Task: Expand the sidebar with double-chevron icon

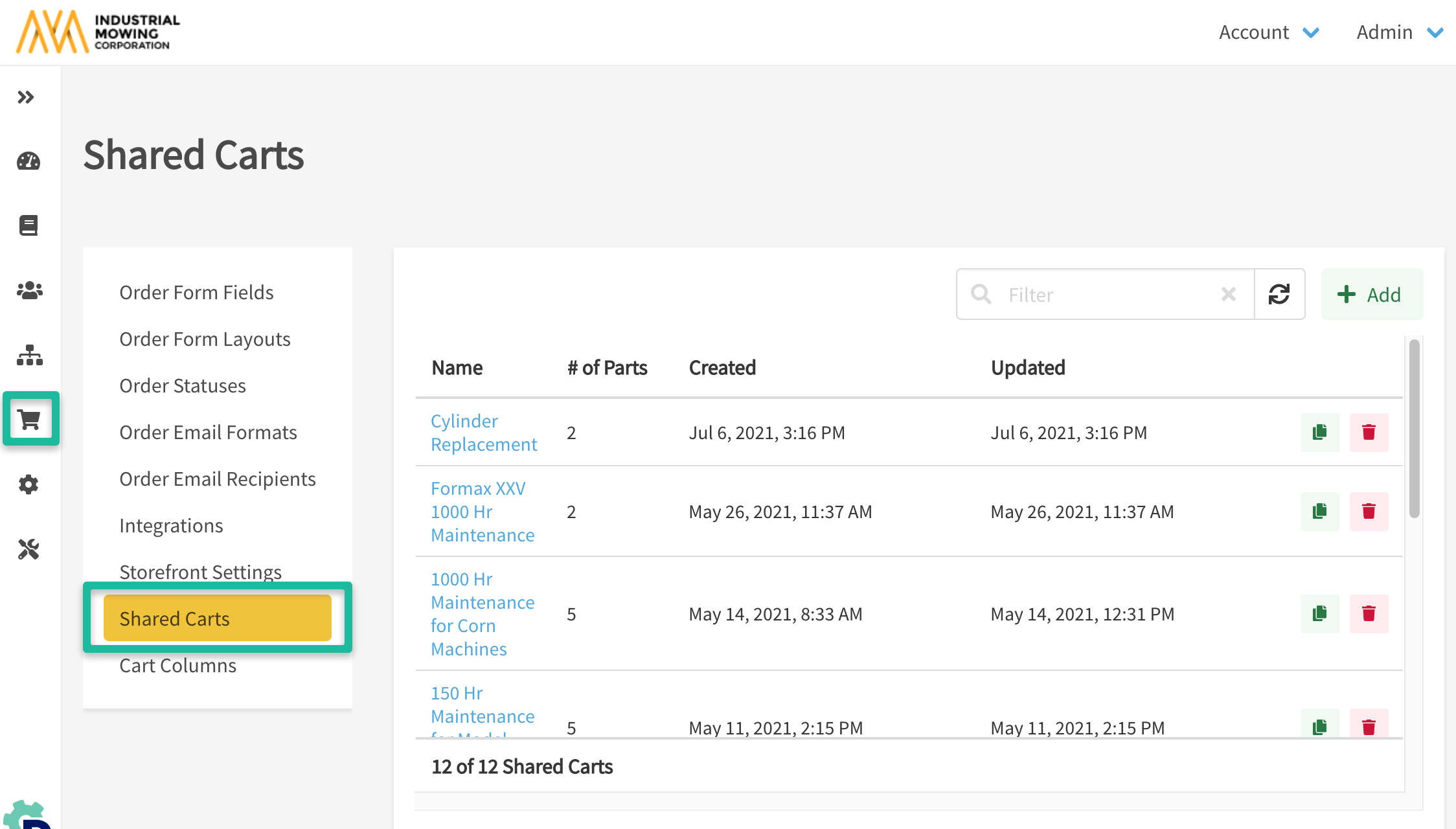Action: (26, 97)
